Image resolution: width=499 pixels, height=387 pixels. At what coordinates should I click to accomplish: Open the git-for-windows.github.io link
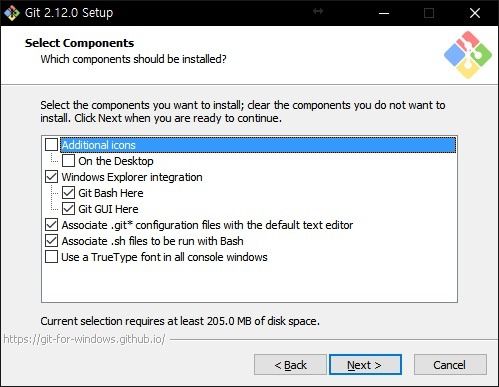click(84, 339)
